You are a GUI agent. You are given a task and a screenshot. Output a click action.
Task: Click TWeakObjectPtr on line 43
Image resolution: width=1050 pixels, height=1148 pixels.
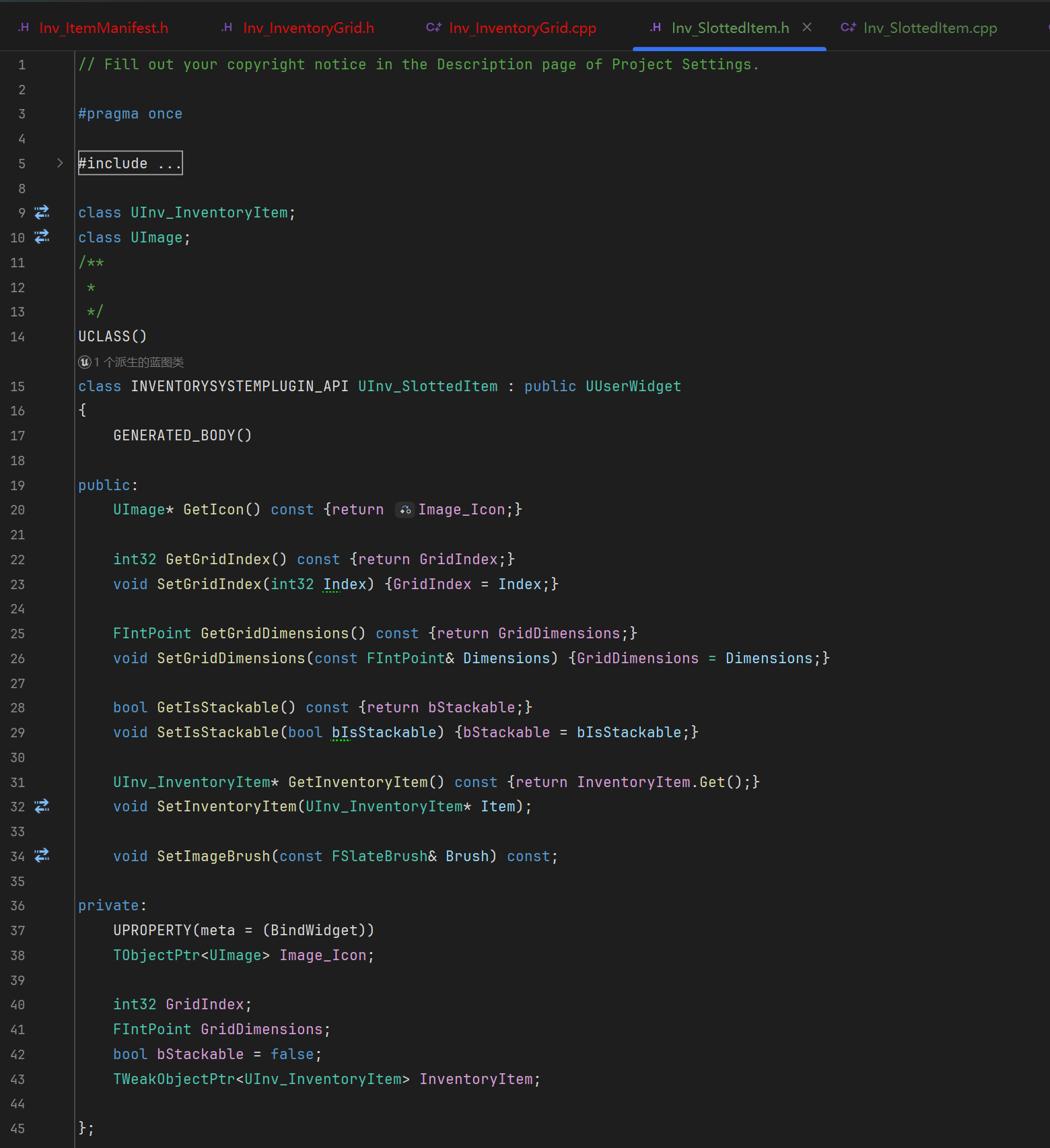[174, 1079]
